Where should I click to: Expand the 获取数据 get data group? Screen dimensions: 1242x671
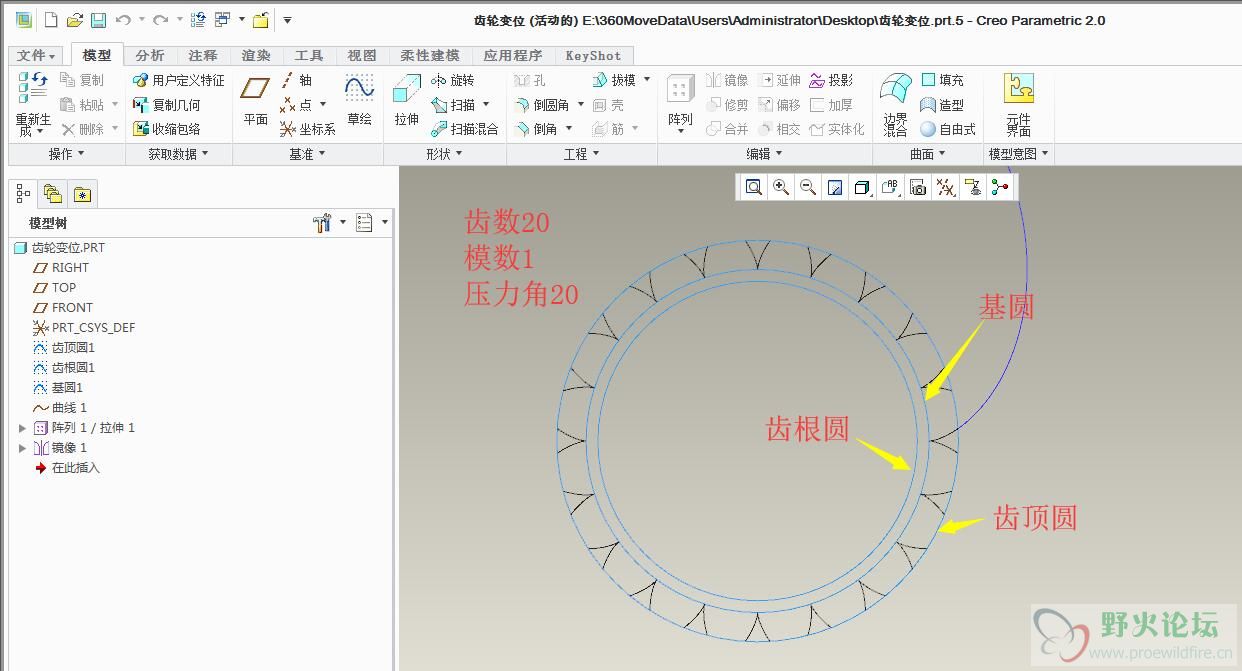pyautogui.click(x=179, y=154)
